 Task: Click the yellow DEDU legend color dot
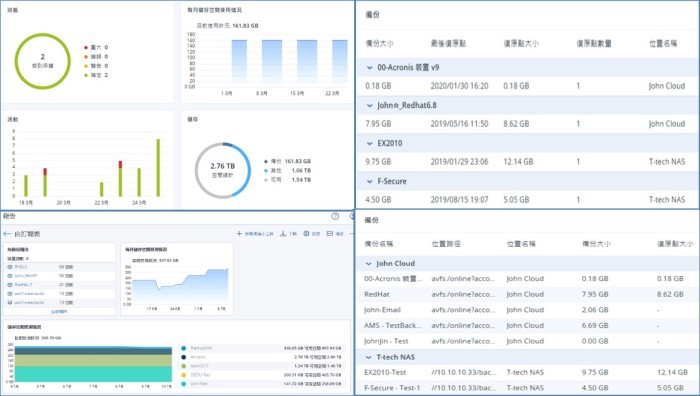[183, 375]
